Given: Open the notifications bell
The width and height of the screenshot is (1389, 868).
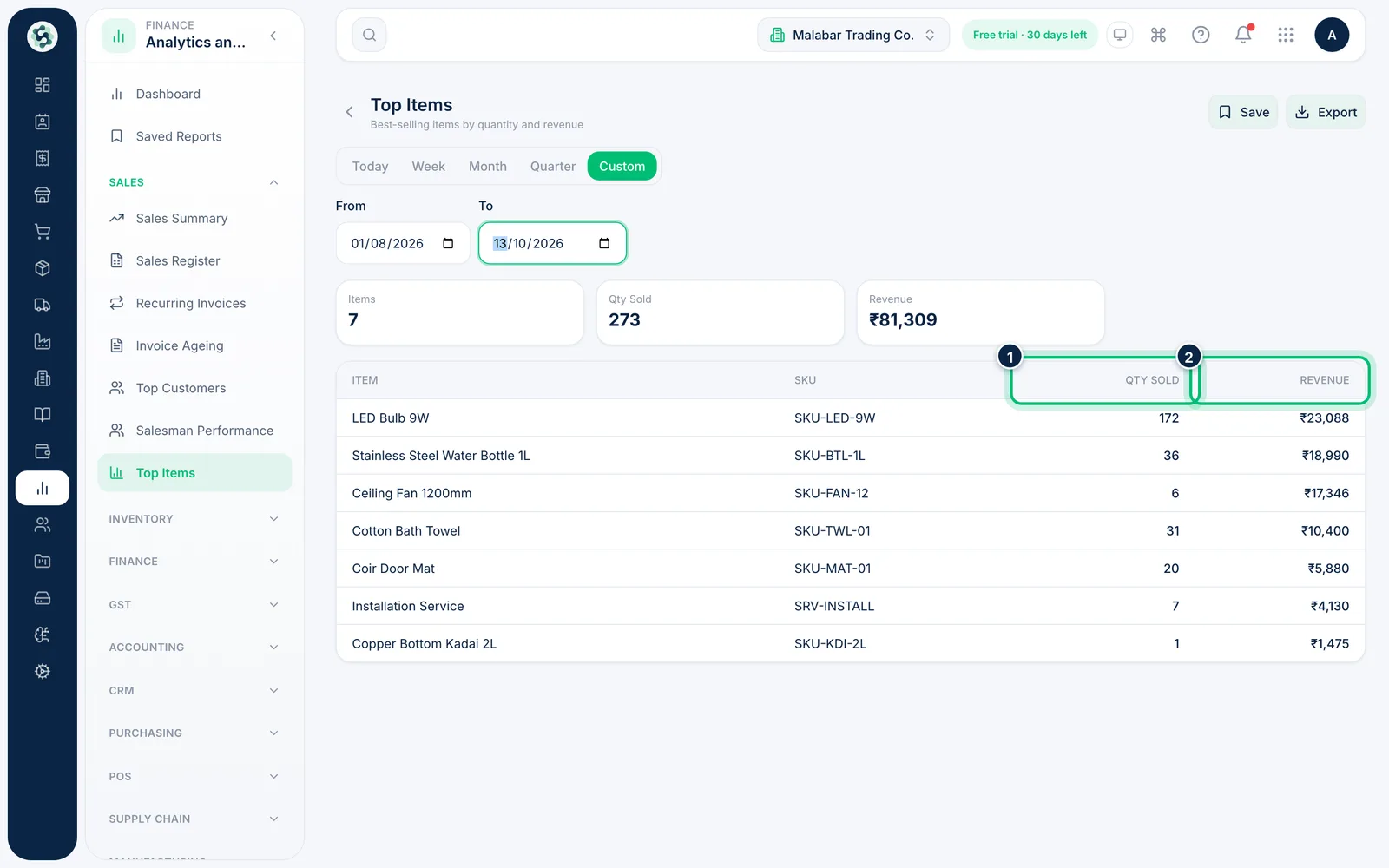Looking at the screenshot, I should [x=1243, y=35].
